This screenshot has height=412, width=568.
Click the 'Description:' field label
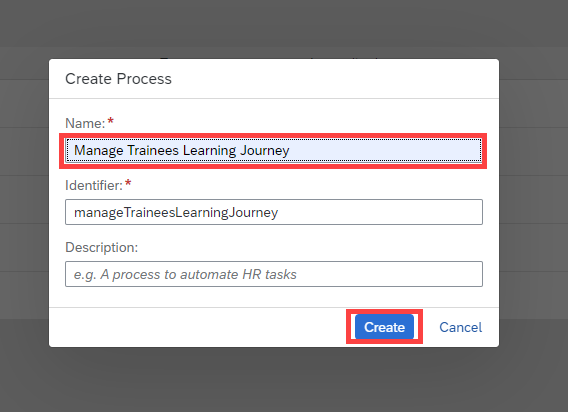(x=101, y=247)
